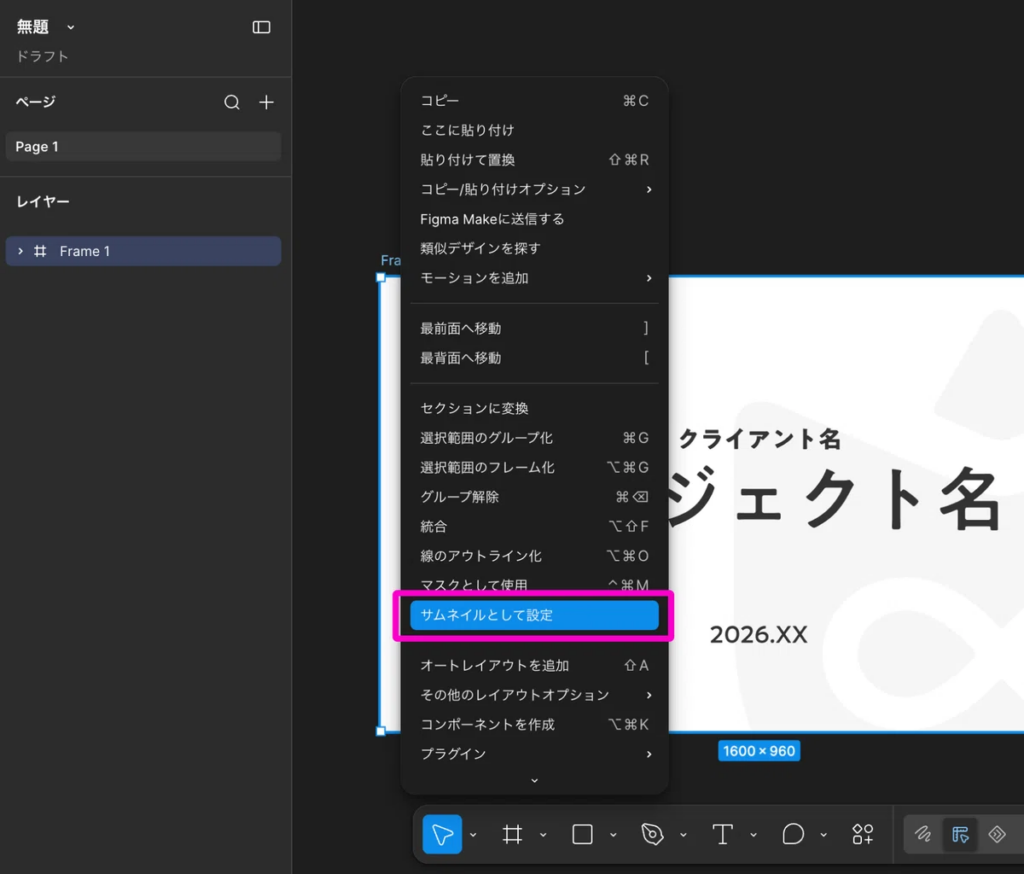Screen dimensions: 1024x874
Task: Select the Comment tool
Action: [x=793, y=834]
